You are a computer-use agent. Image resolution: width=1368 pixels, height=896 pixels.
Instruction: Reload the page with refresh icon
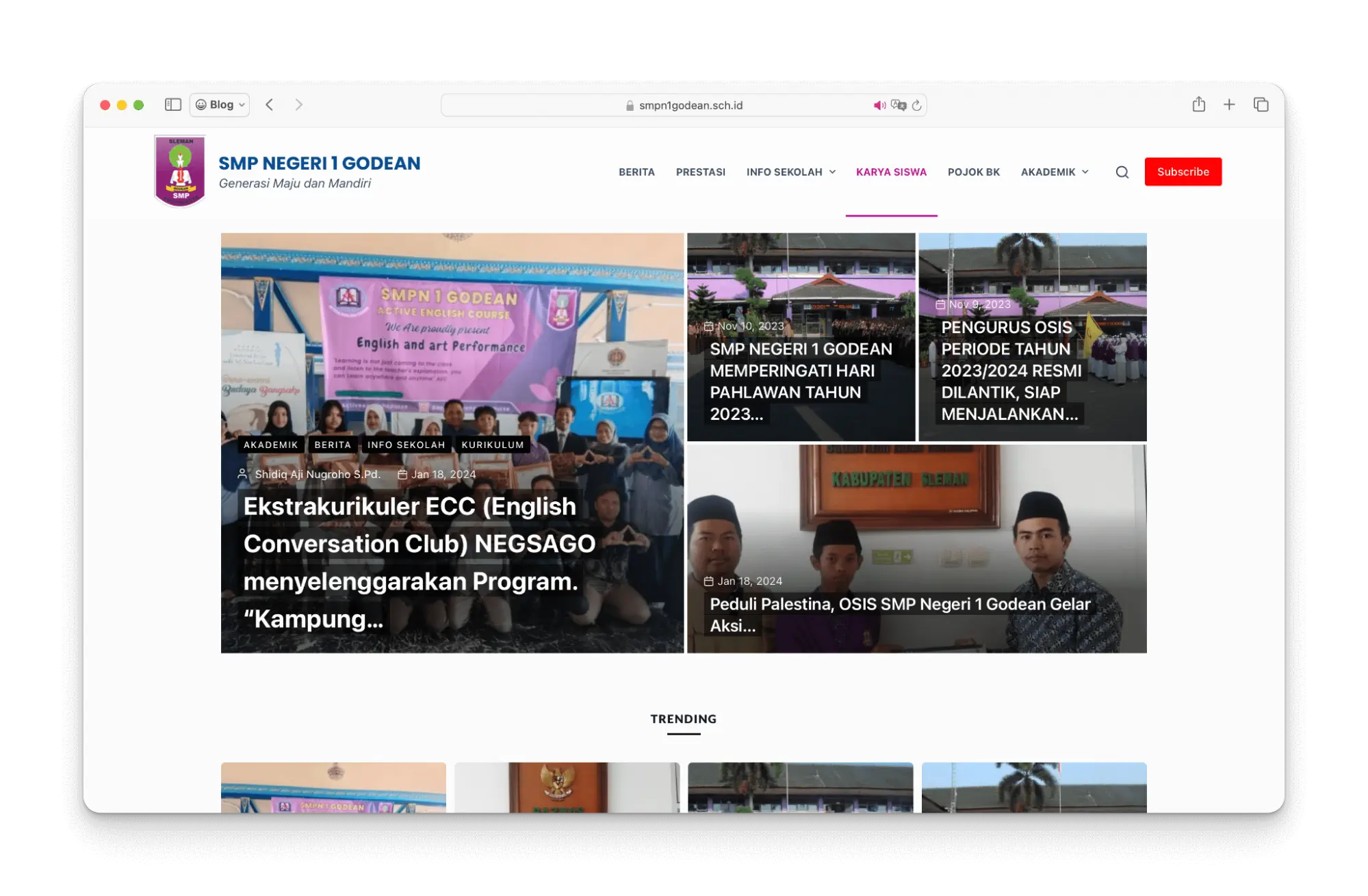tap(917, 105)
